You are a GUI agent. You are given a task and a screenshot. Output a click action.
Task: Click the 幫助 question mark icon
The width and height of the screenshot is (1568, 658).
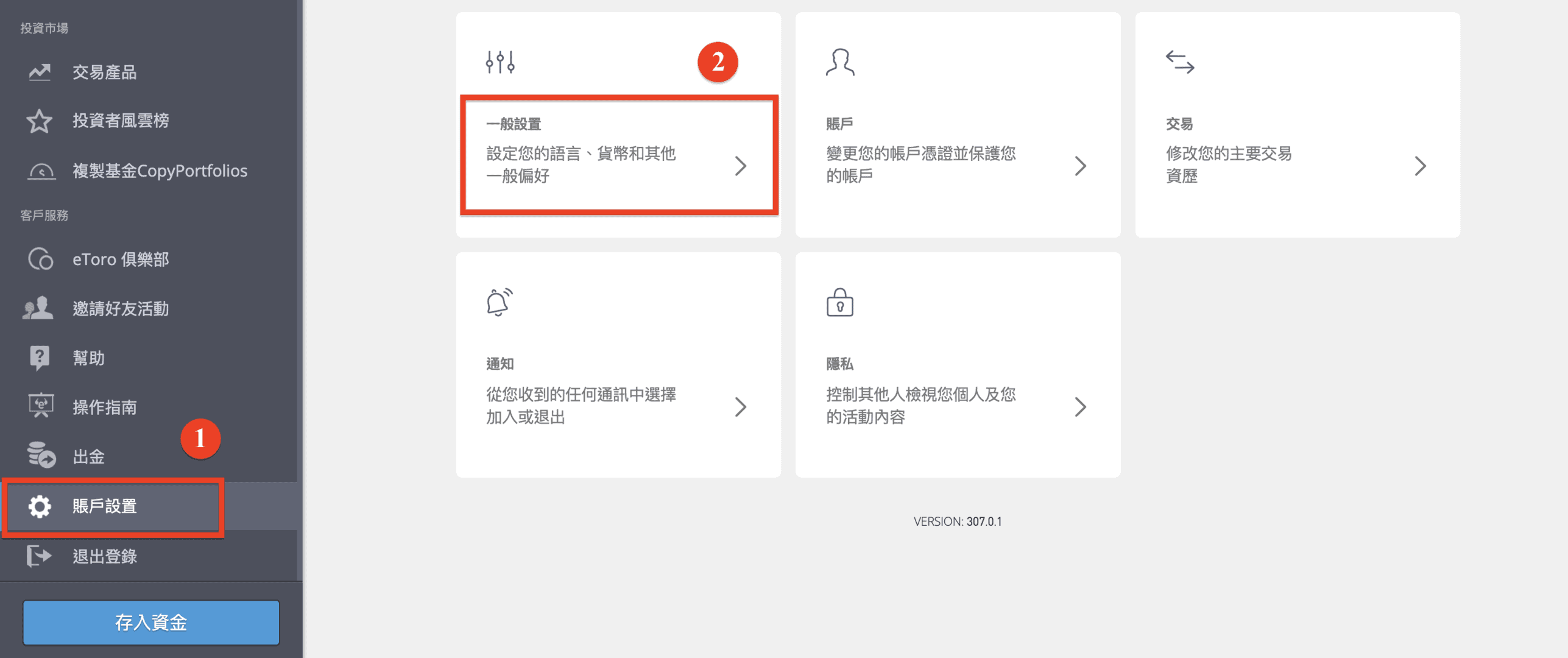click(39, 358)
